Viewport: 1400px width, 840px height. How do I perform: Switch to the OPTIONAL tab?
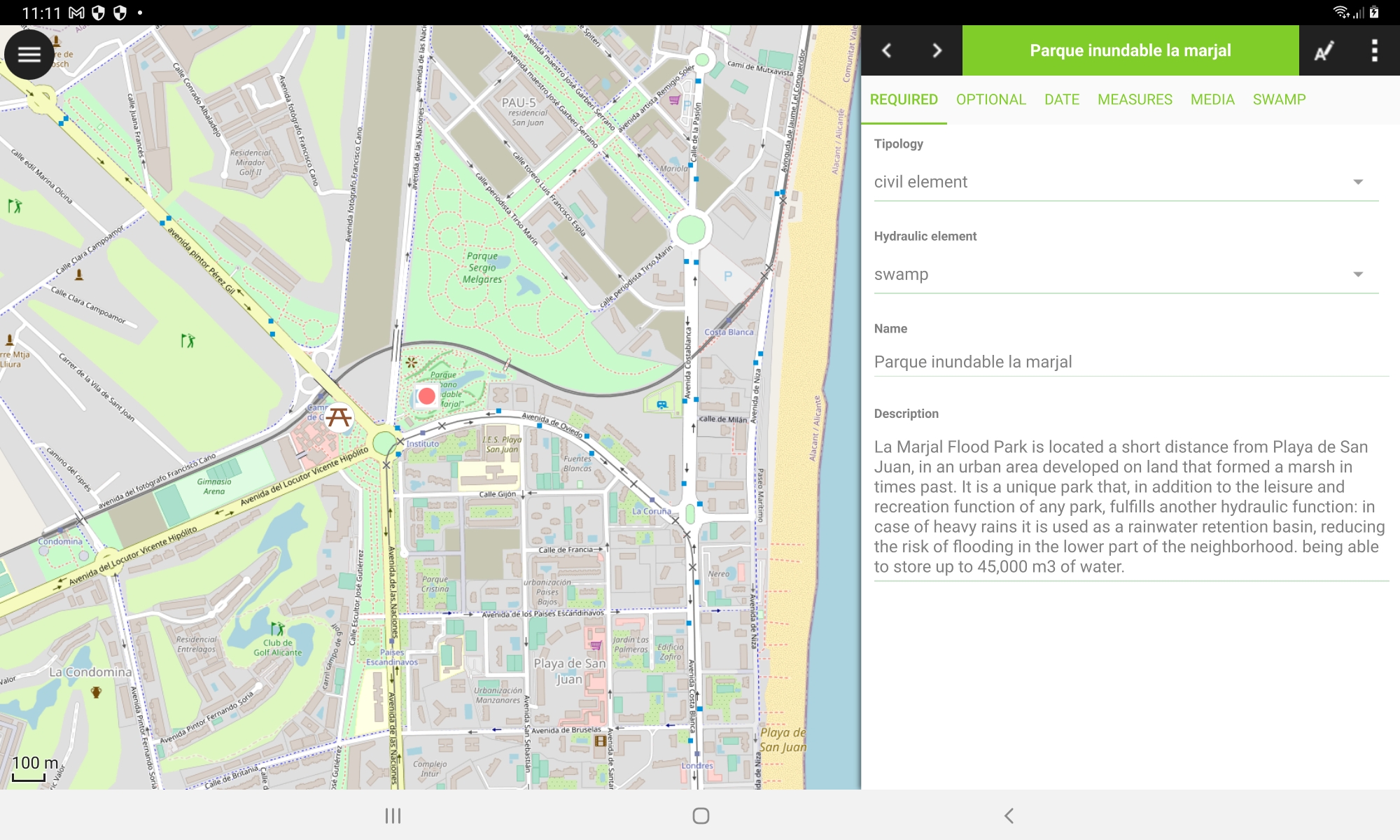990,99
